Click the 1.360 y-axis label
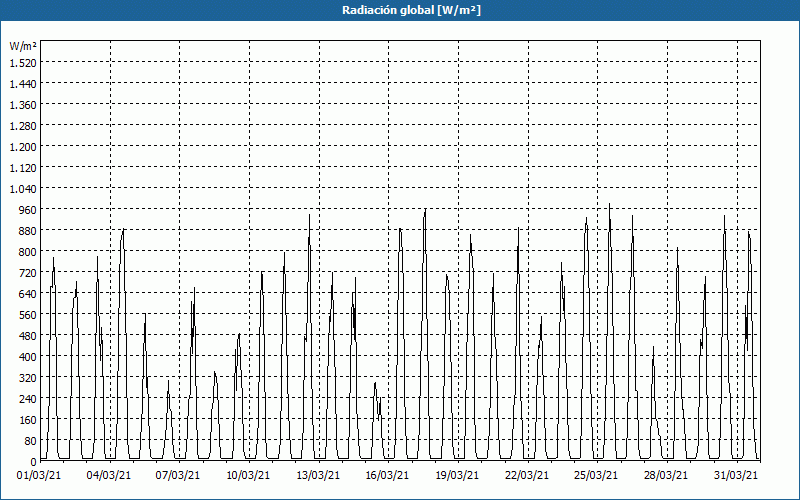The height and width of the screenshot is (500, 800). point(23,105)
